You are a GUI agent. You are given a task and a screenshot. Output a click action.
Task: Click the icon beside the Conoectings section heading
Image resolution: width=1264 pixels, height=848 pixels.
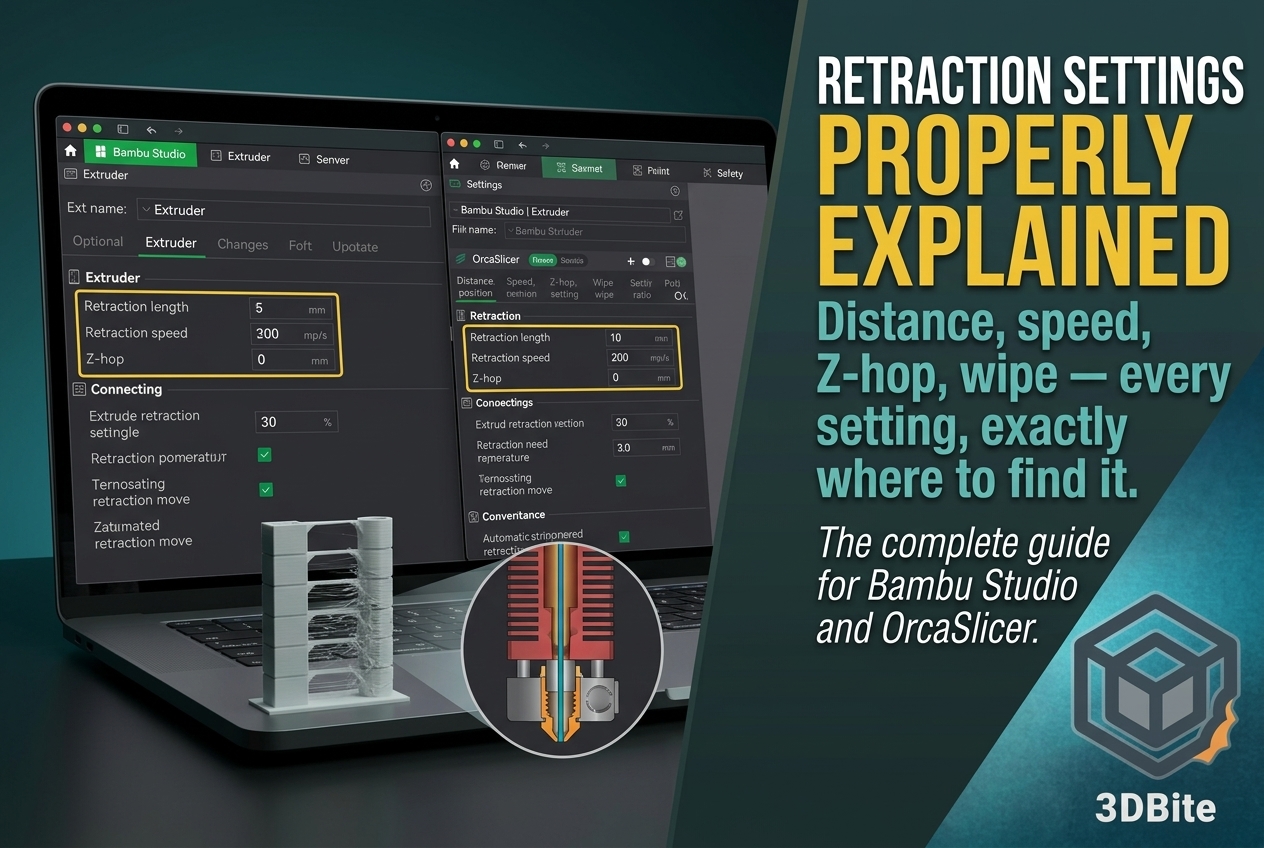coord(467,403)
